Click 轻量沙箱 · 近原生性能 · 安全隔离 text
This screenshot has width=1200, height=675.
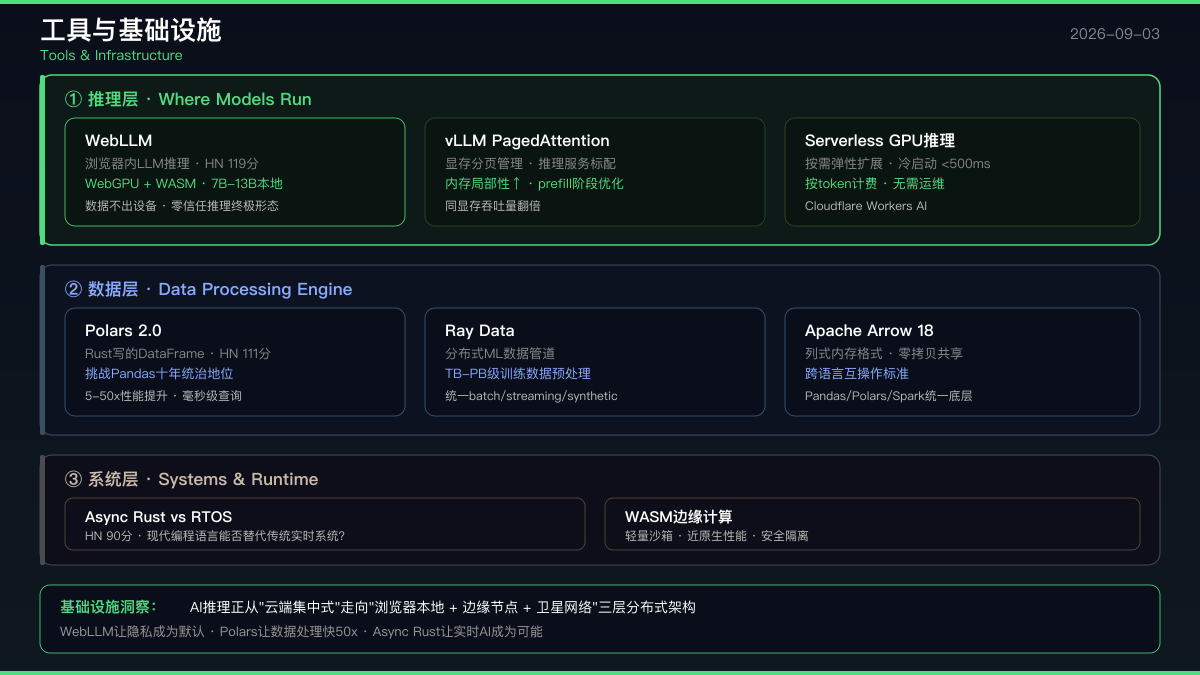point(717,536)
